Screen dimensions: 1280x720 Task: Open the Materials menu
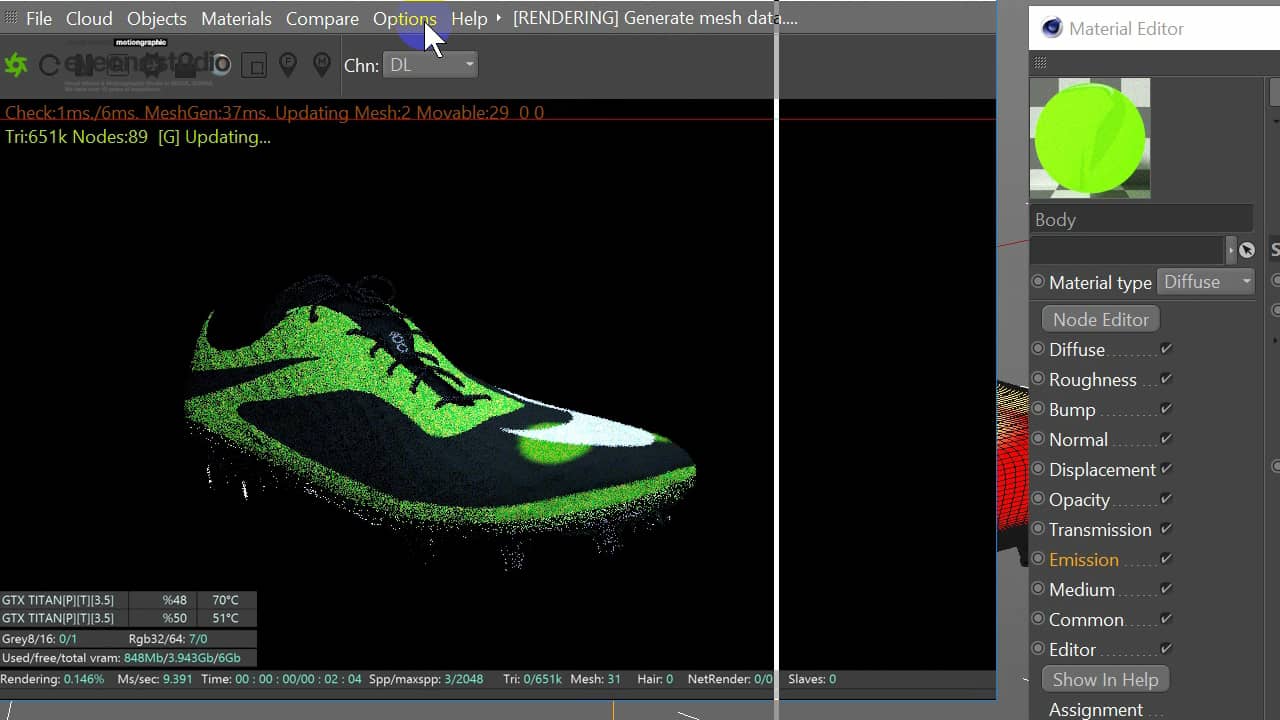click(x=236, y=19)
